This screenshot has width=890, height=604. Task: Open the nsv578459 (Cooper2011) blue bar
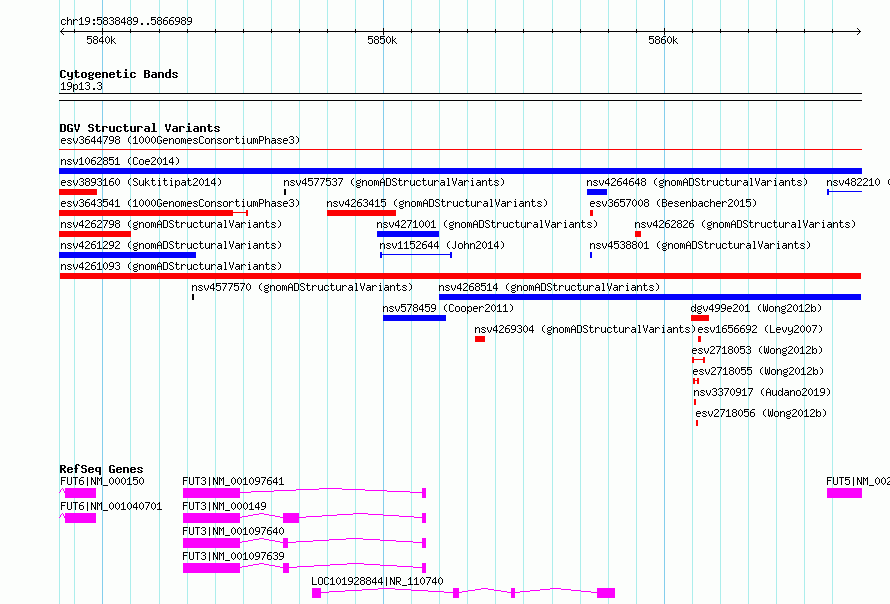coord(414,318)
